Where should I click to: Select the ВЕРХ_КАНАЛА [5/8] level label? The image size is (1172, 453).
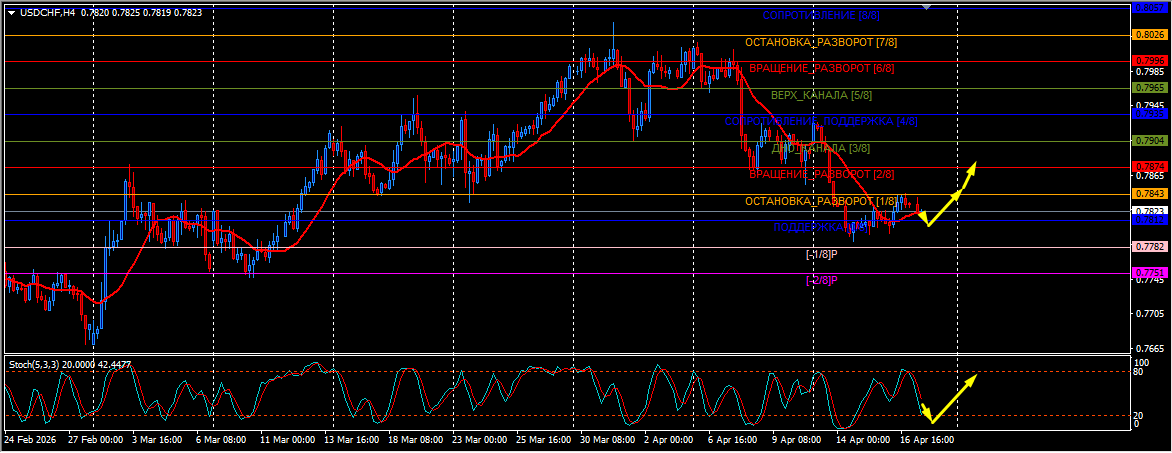[821, 95]
